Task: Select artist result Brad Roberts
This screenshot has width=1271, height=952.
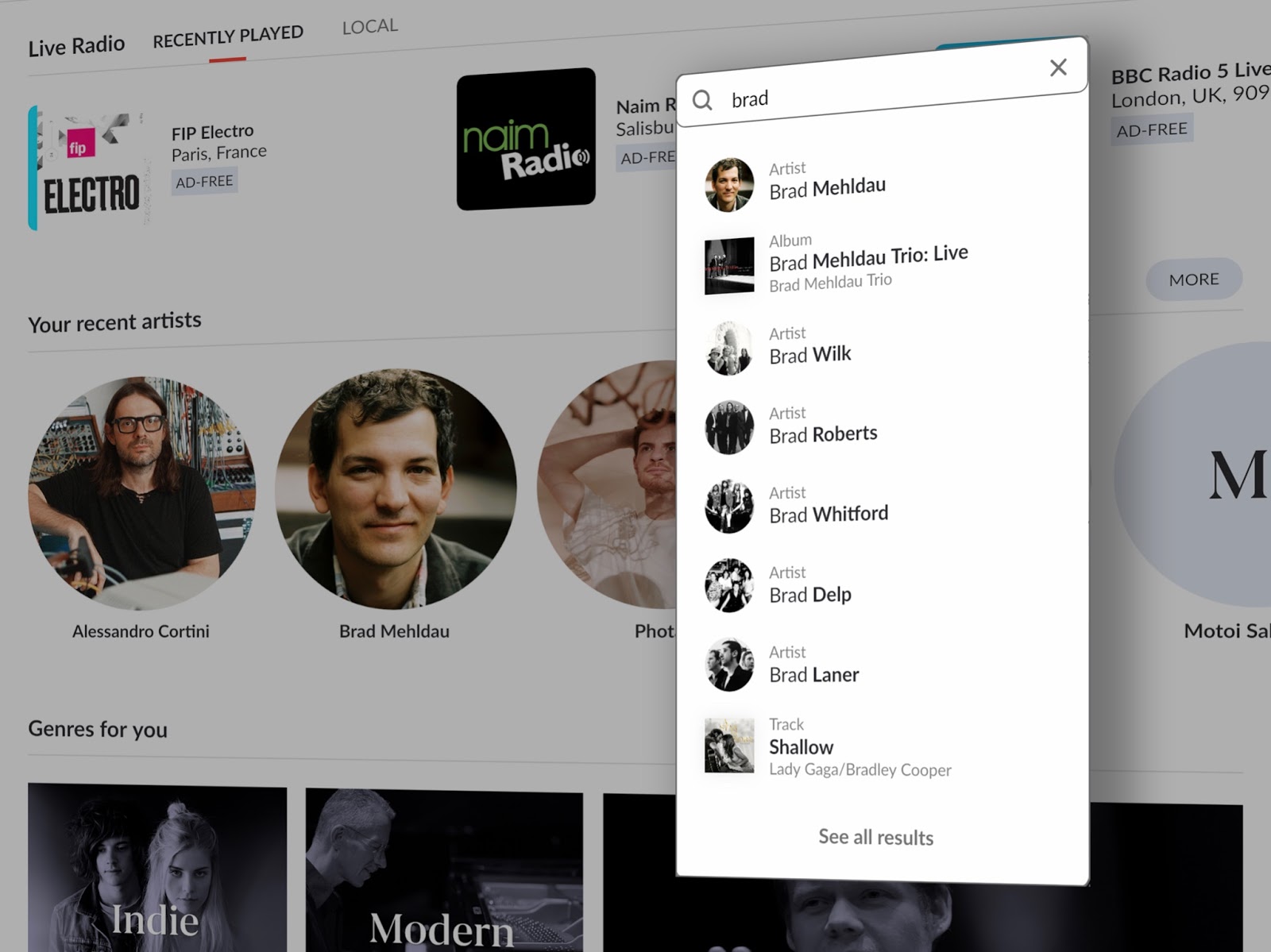Action: [882, 426]
